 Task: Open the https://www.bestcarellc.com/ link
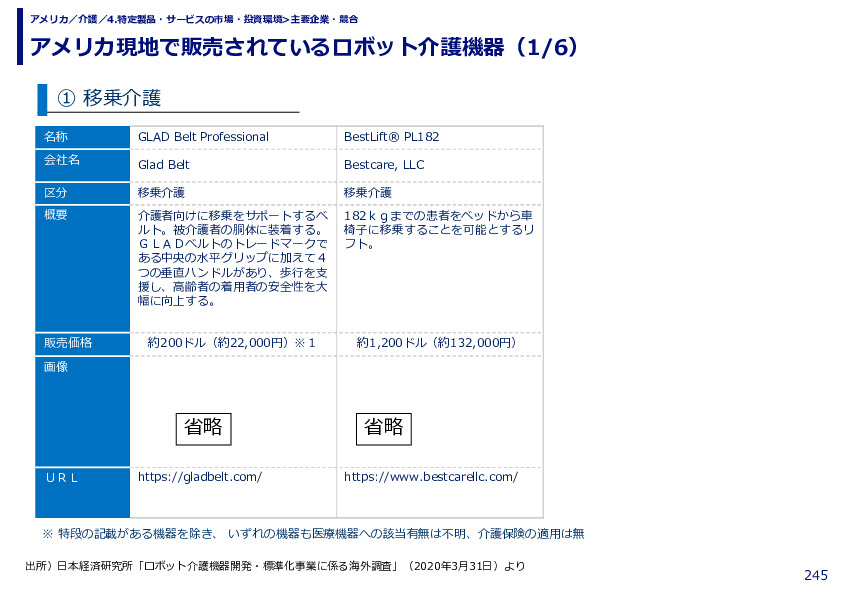pos(431,477)
